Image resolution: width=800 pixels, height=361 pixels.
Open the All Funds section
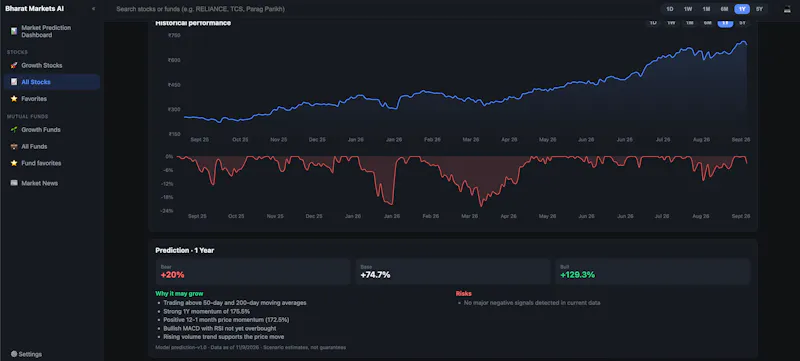point(51,146)
